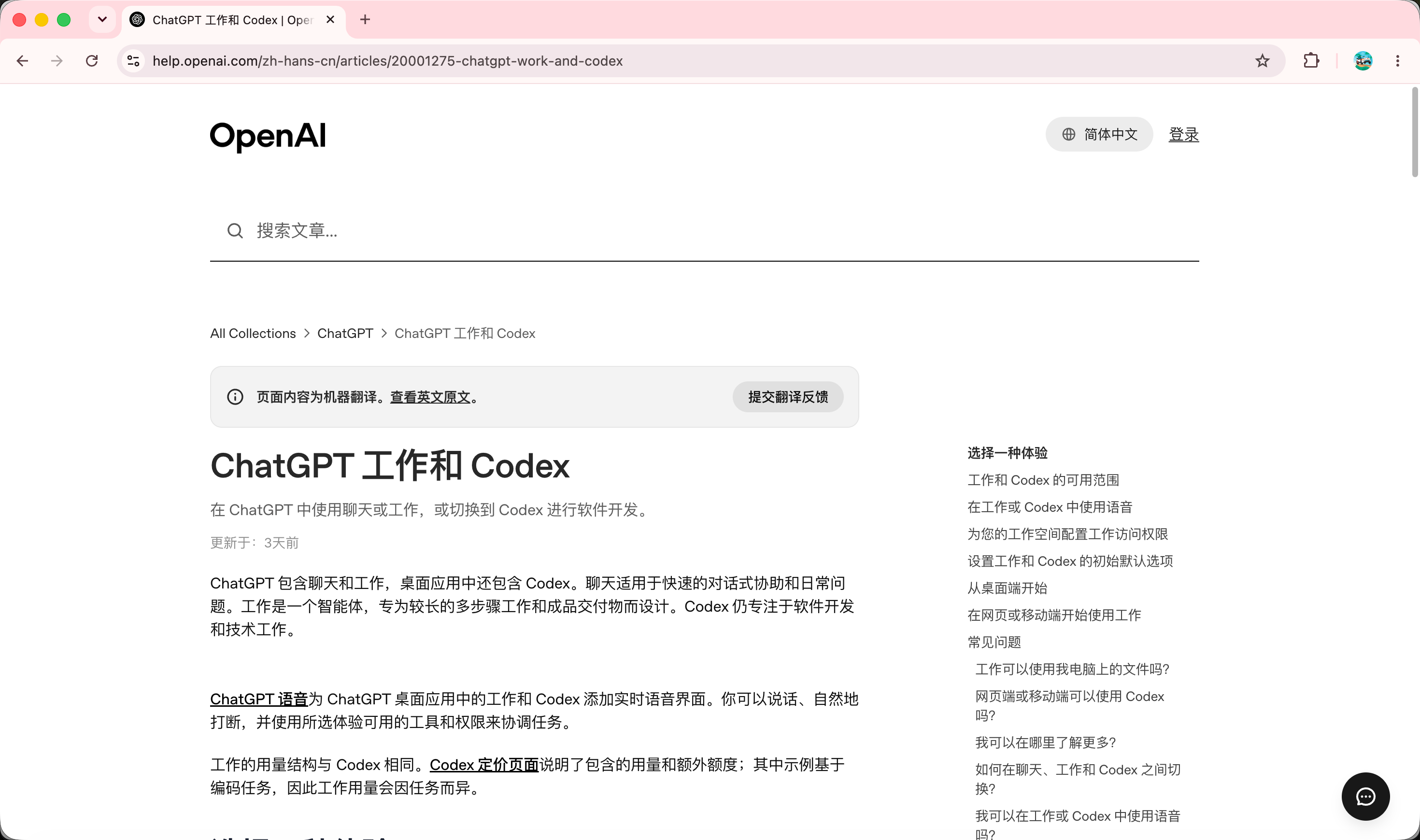Jump to 工作和 Codex 的可用范围
Image resolution: width=1420 pixels, height=840 pixels.
(1043, 480)
